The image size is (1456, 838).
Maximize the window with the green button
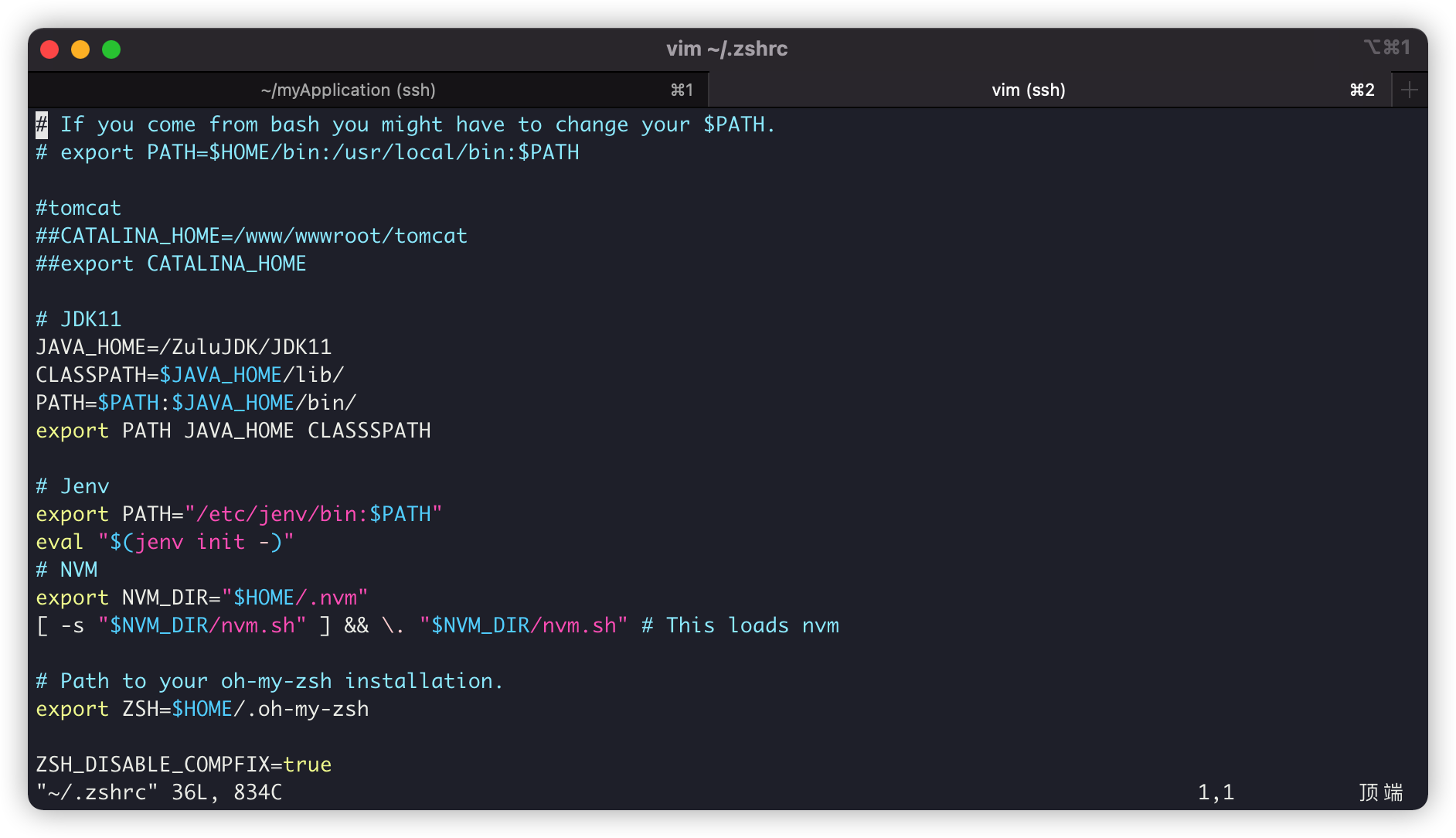111,49
